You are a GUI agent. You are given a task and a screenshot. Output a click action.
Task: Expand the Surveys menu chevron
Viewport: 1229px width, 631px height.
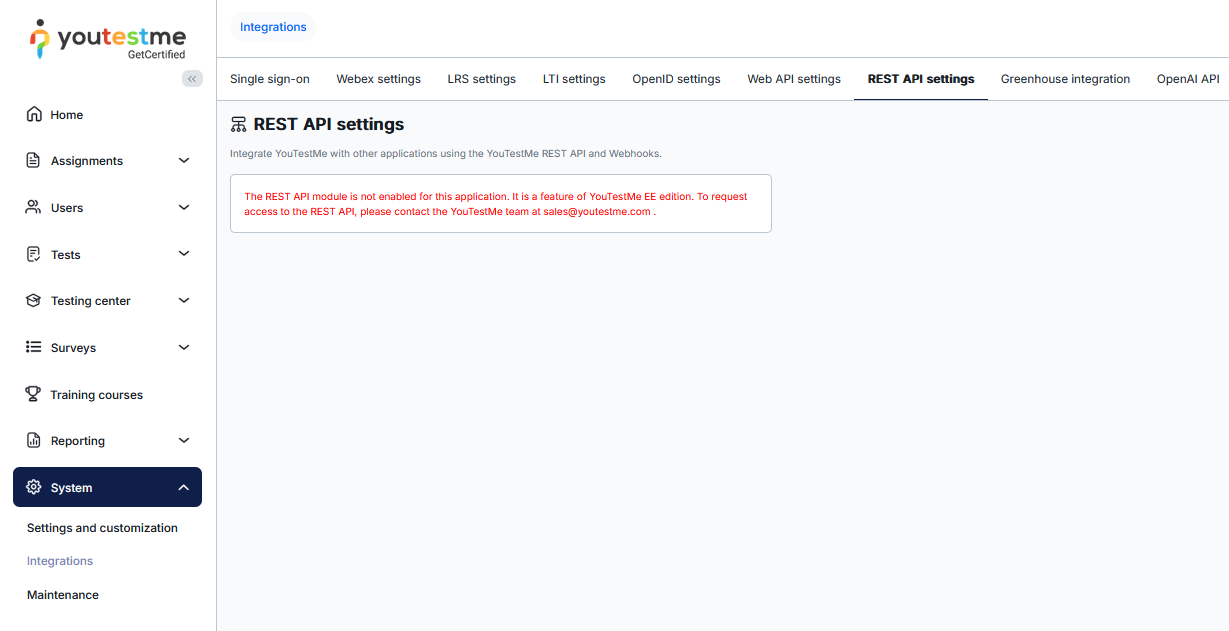click(x=184, y=347)
